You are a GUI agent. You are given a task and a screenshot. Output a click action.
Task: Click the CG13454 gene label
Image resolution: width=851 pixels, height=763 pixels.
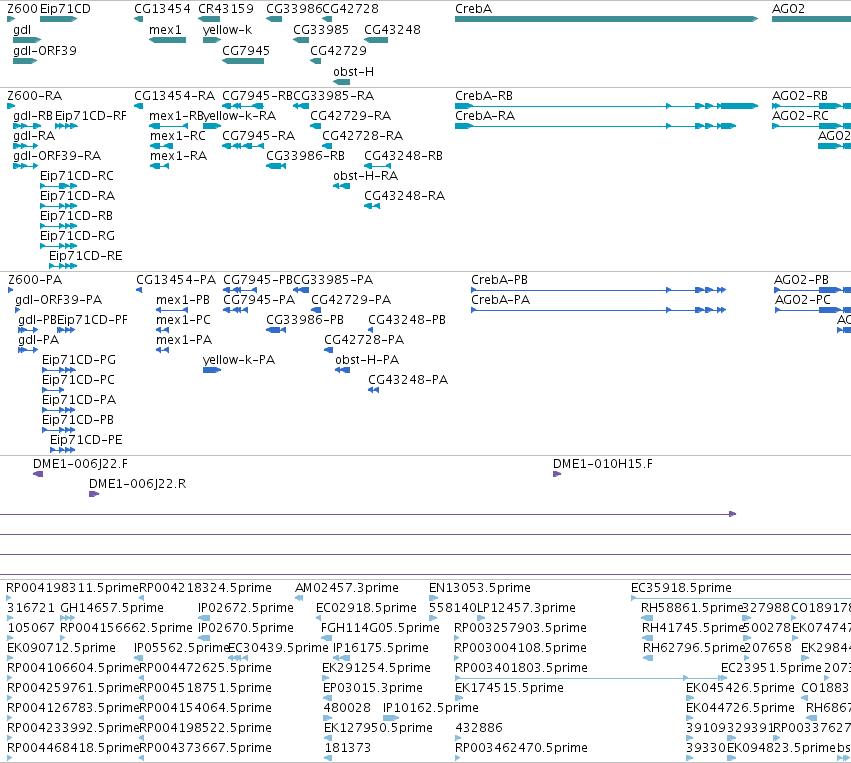coord(162,9)
